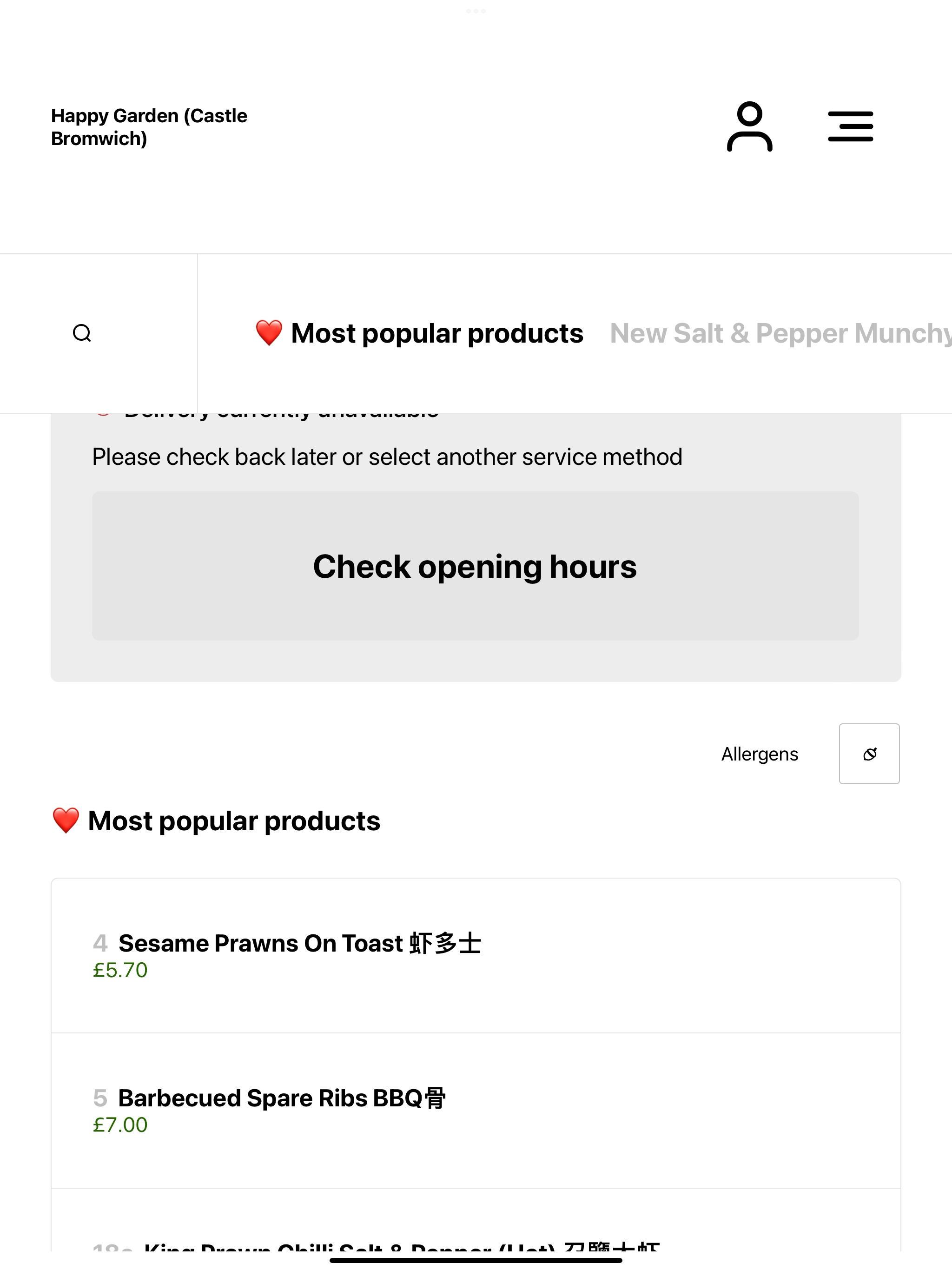The width and height of the screenshot is (952, 1270).
Task: Tap the home indicator bar at bottom
Action: (x=476, y=1260)
